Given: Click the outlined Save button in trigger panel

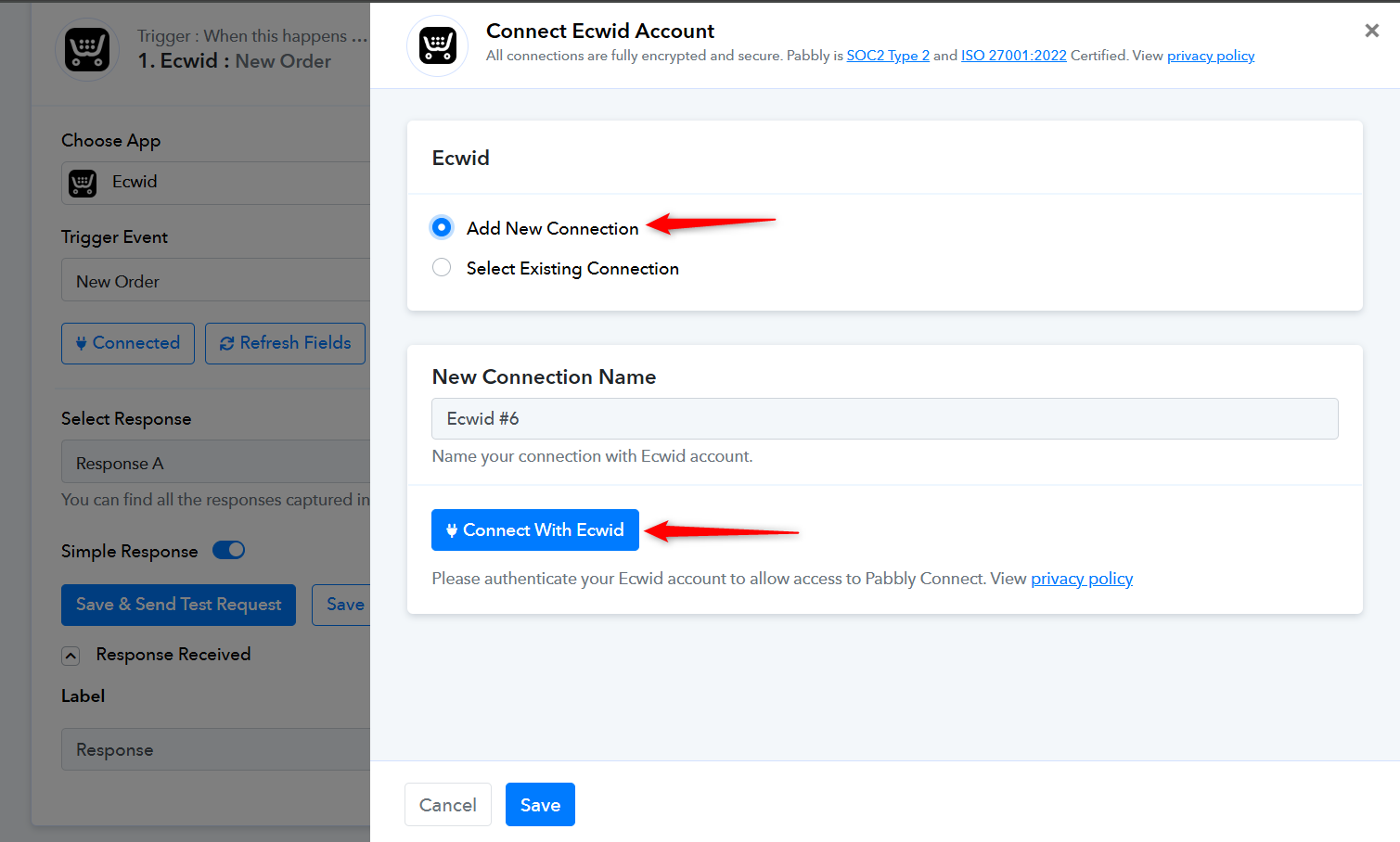Looking at the screenshot, I should click(x=341, y=605).
